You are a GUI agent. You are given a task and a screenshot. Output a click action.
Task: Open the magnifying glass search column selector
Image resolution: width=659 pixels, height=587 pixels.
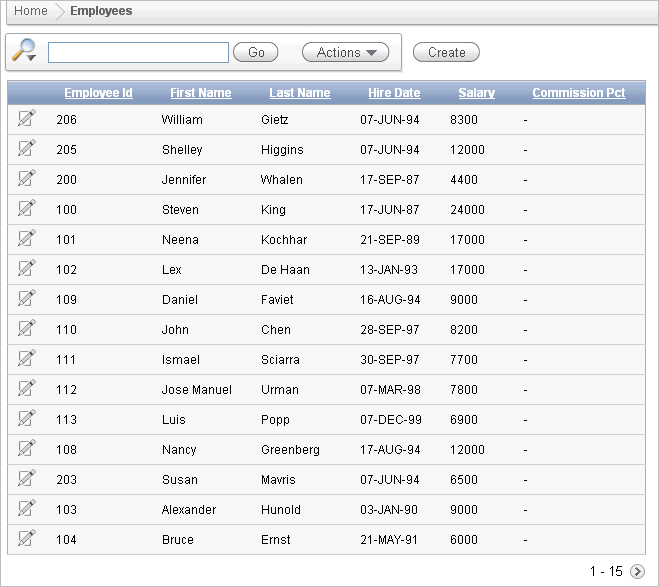pyautogui.click(x=24, y=50)
